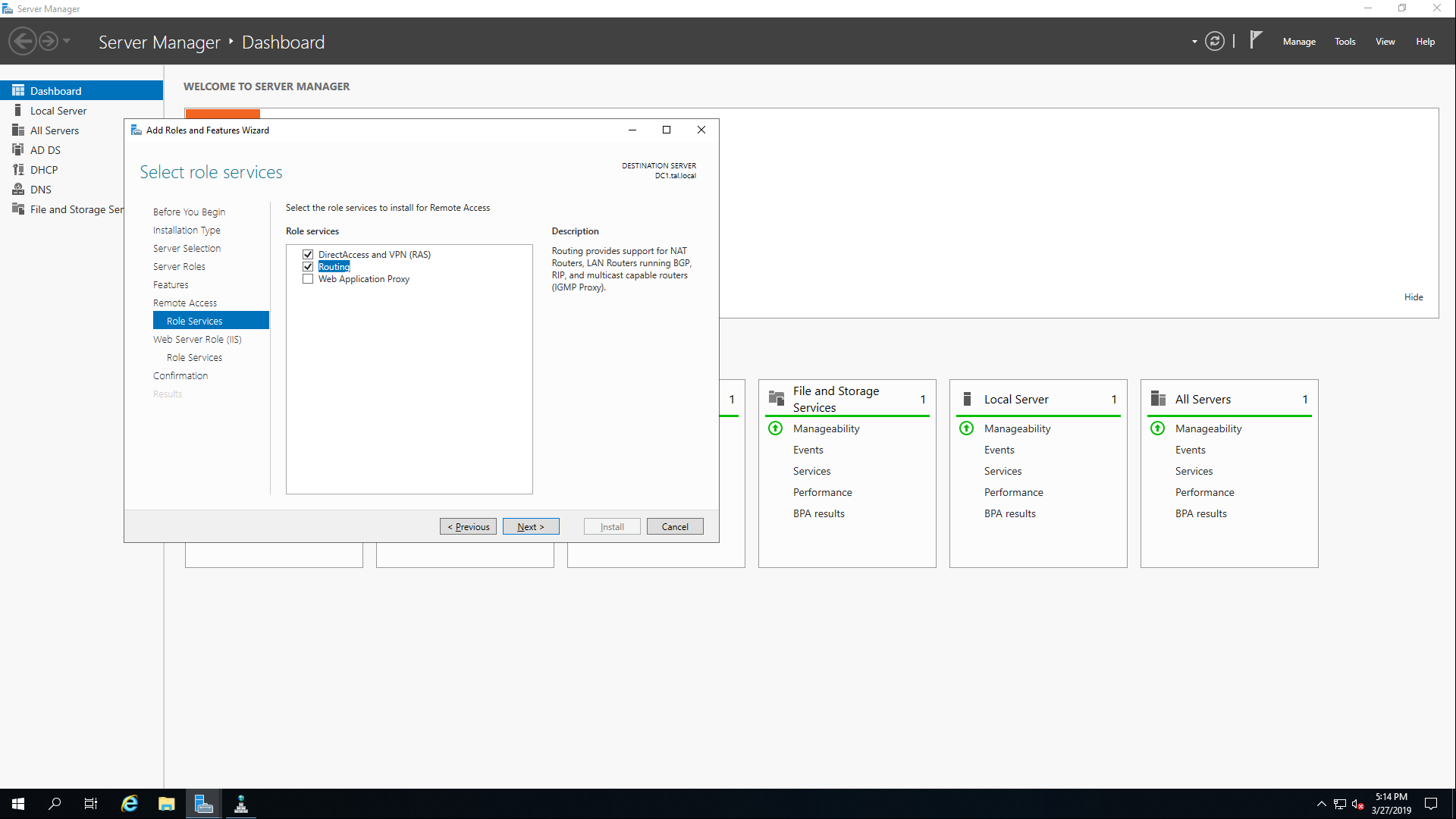Click the refresh dashboard icon
Viewport: 1456px width, 819px height.
[x=1215, y=42]
